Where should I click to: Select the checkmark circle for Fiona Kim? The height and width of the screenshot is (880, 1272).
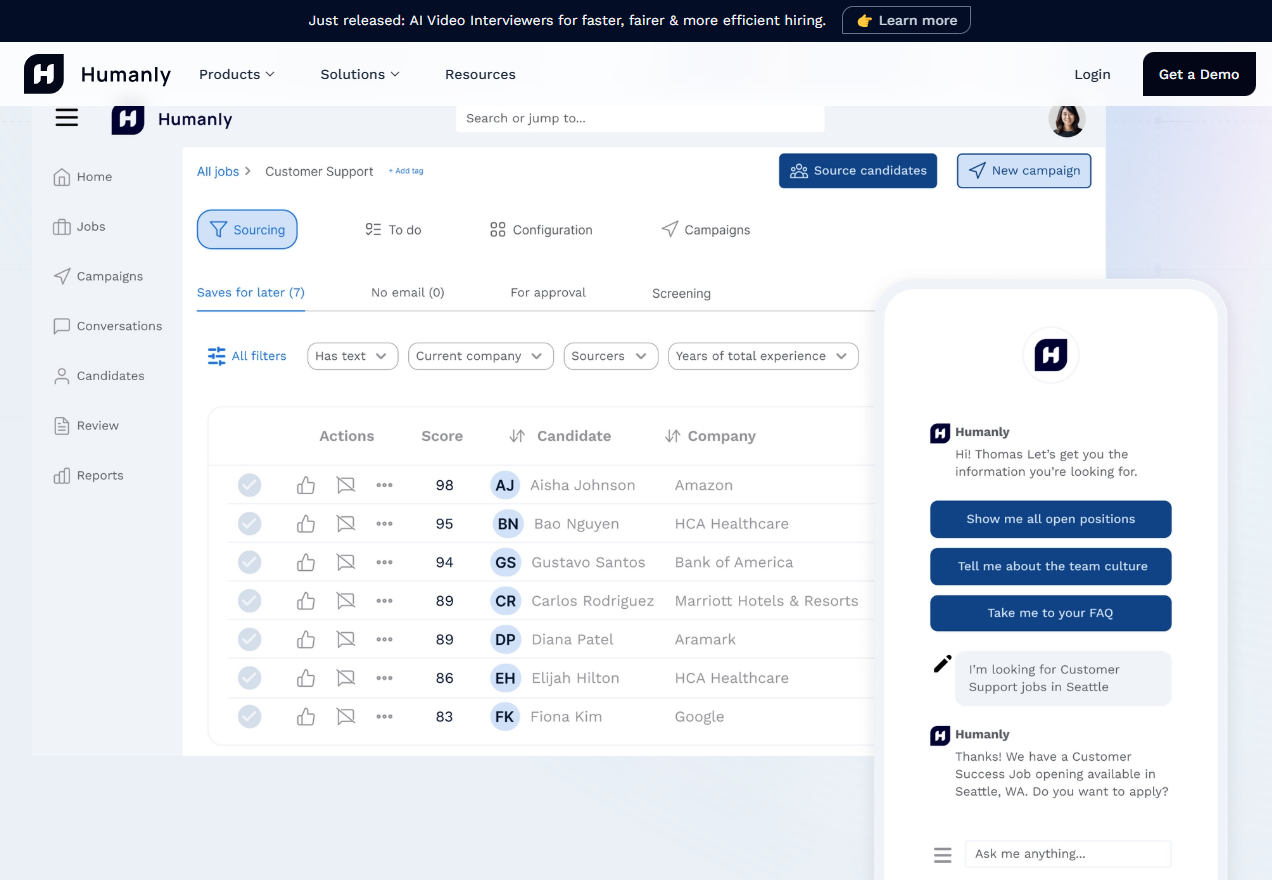click(249, 717)
